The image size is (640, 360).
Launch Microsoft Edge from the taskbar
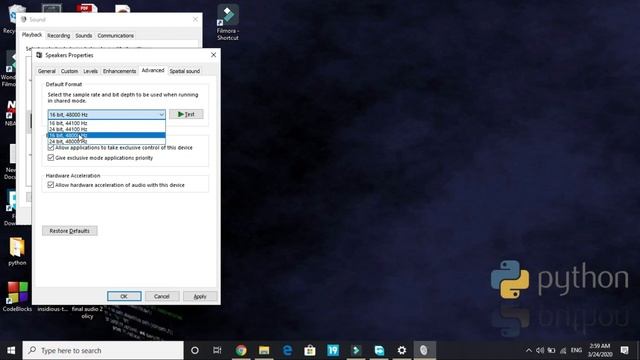[x=287, y=350]
